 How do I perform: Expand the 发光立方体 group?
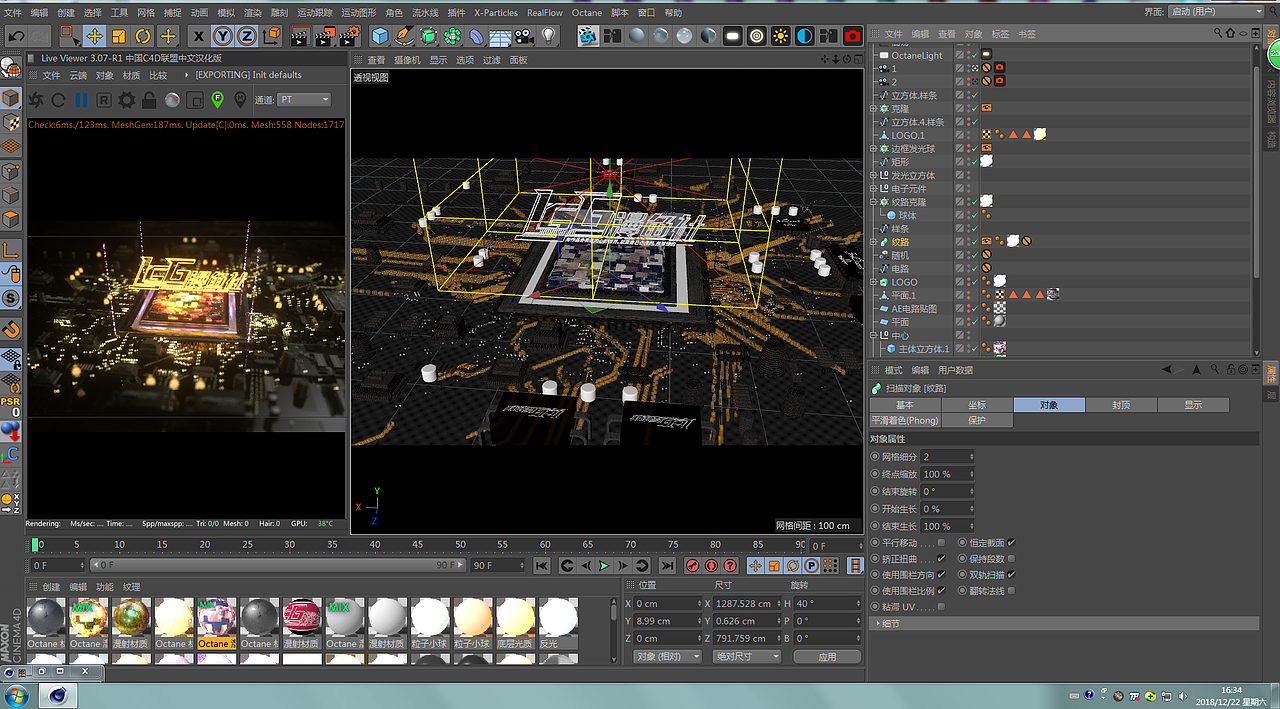coord(874,175)
